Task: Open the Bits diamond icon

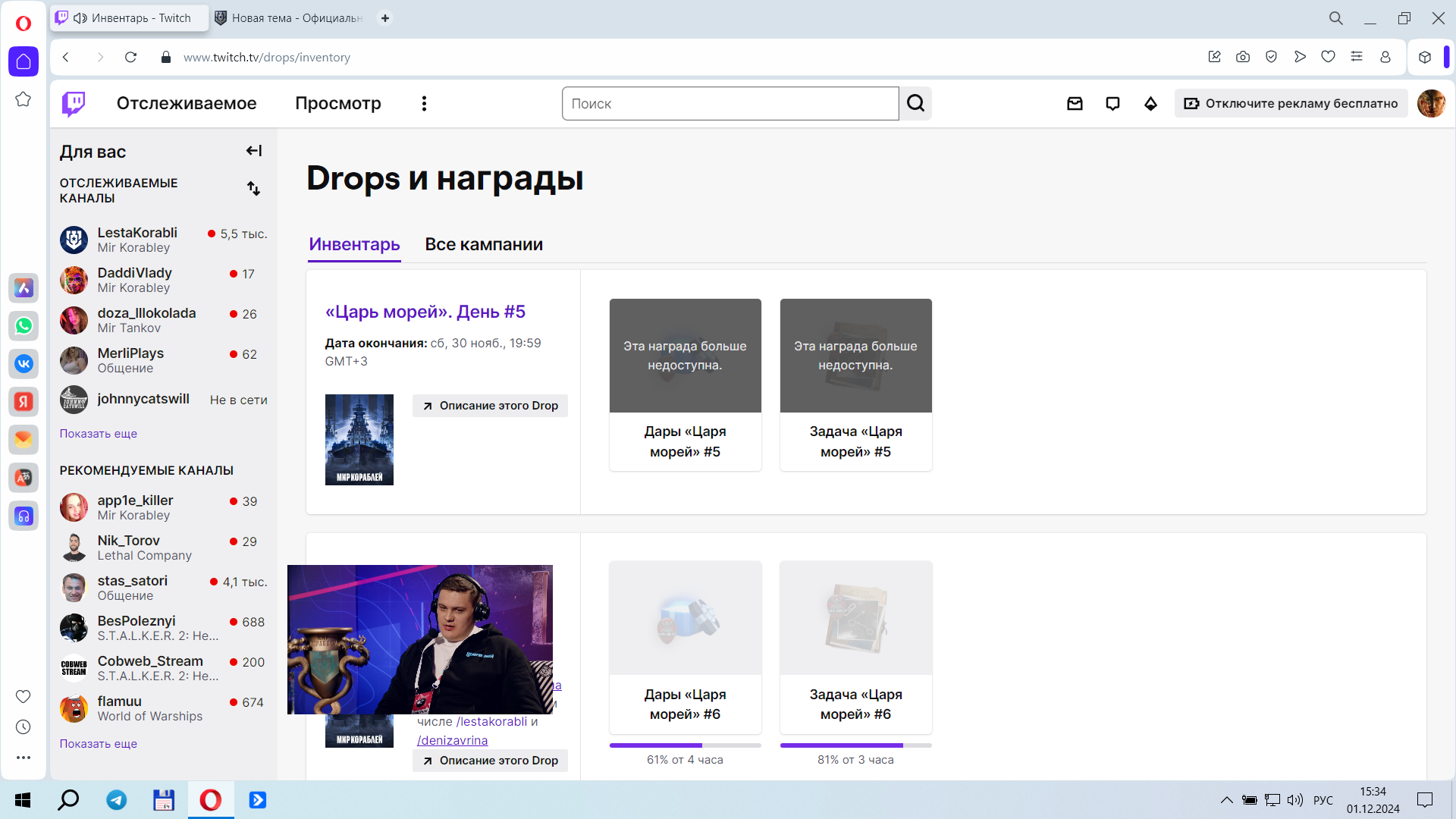Action: 1150,104
